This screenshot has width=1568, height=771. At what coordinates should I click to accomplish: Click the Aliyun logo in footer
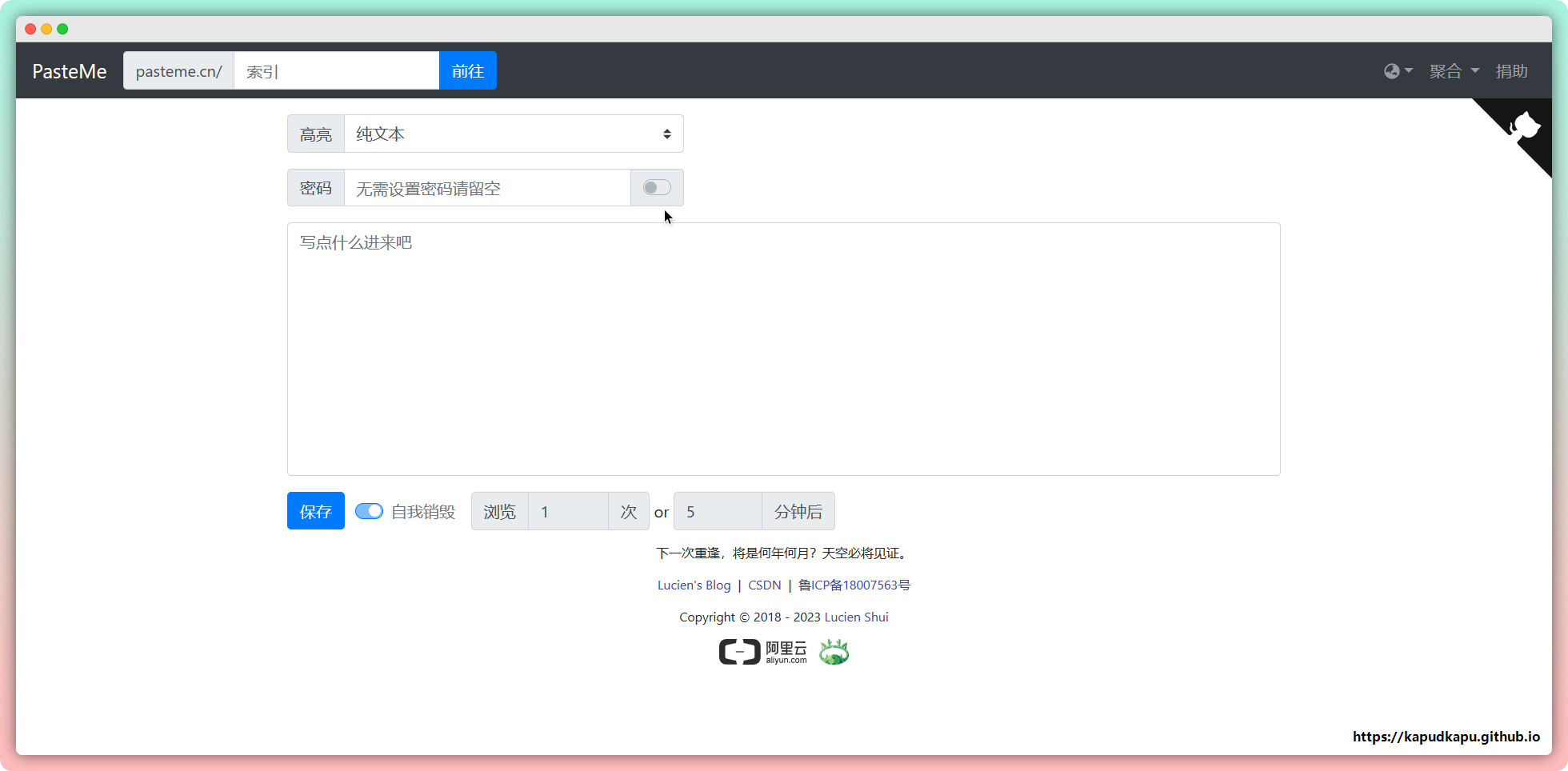pyautogui.click(x=762, y=653)
